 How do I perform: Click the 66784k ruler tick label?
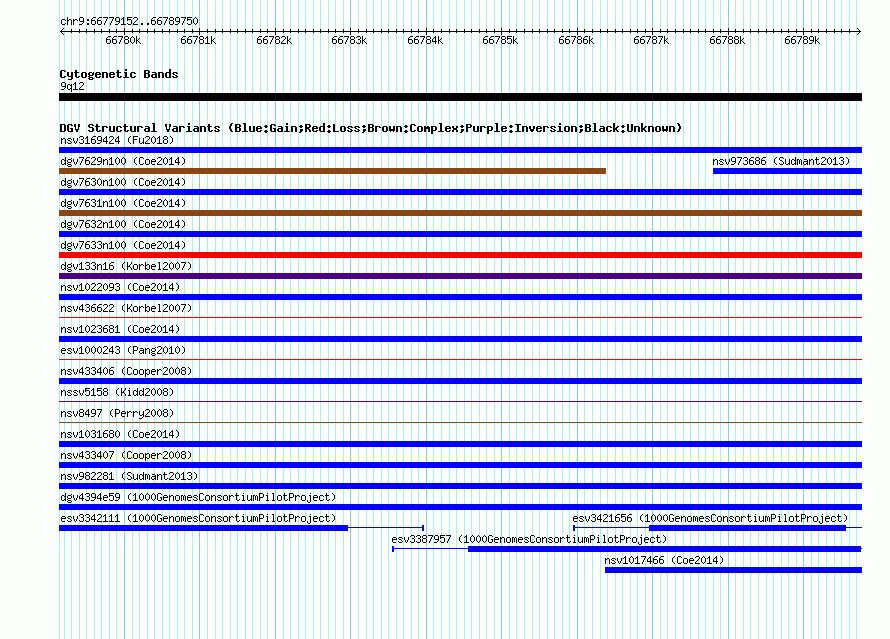425,40
